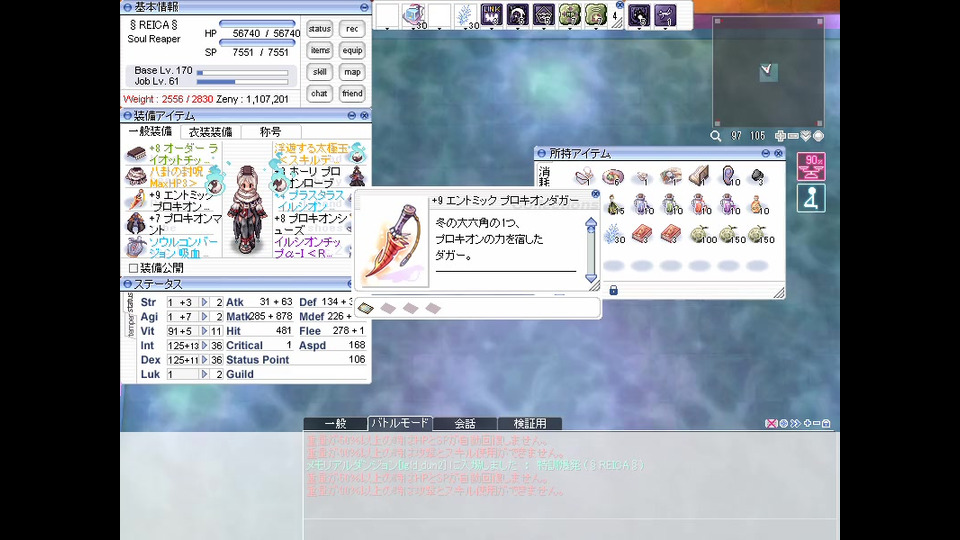Select the blue branch item quantity 30 in inventory
The width and height of the screenshot is (960, 540).
[613, 234]
